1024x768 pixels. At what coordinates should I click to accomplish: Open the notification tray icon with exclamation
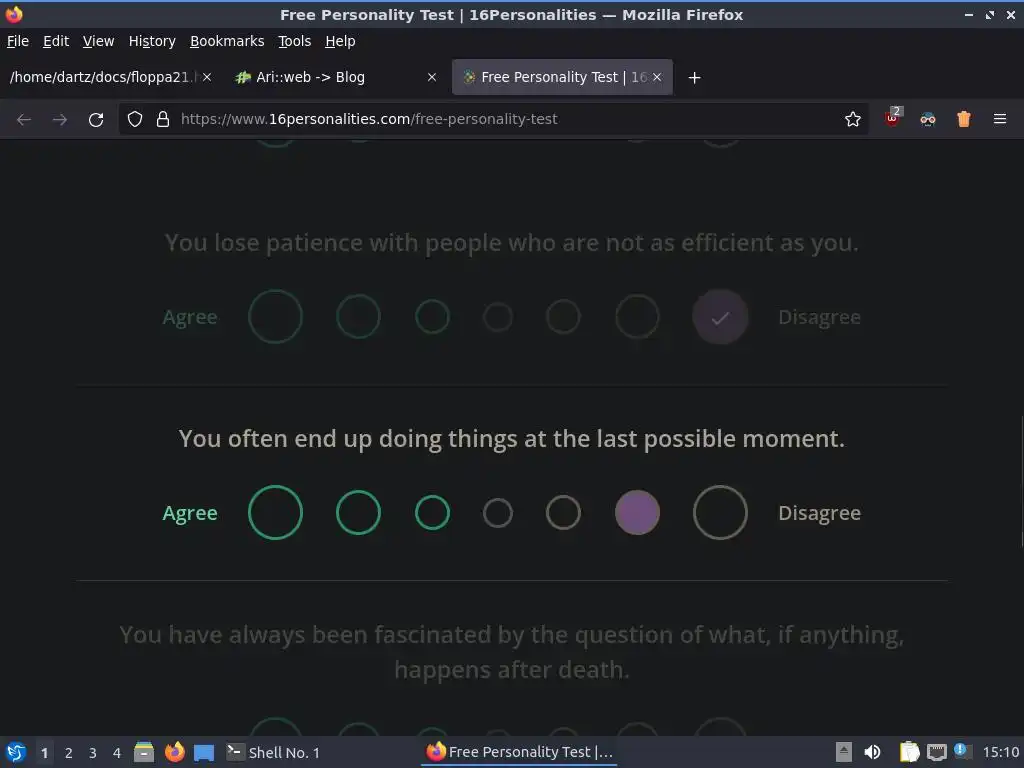tap(961, 751)
